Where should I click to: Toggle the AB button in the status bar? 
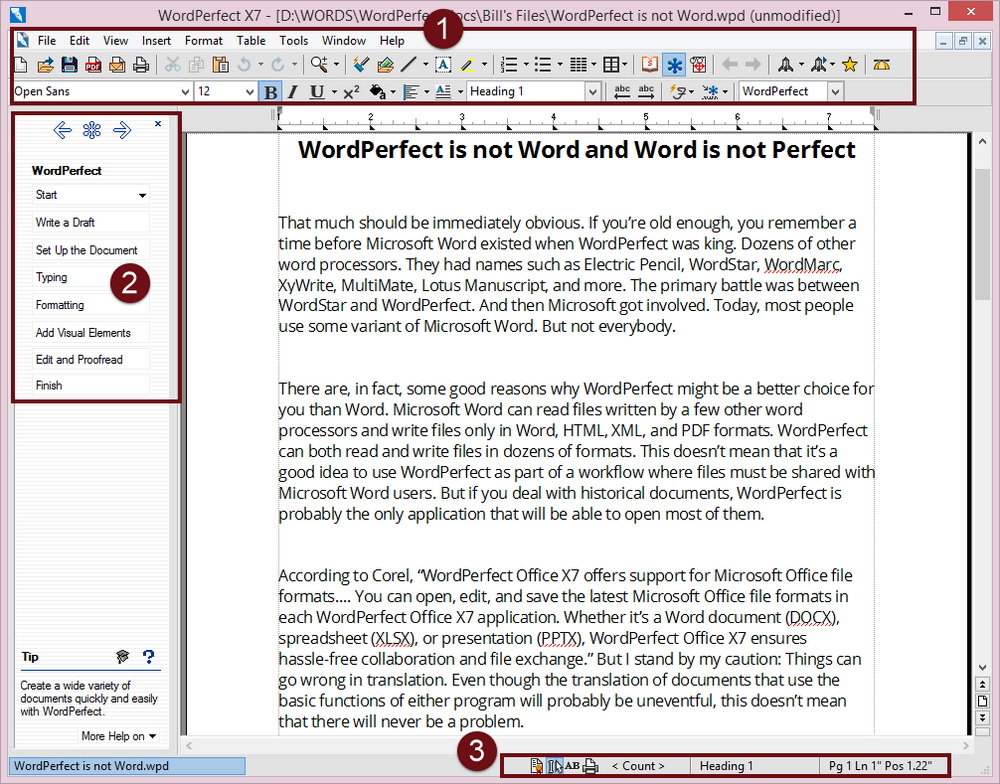pyautogui.click(x=573, y=766)
